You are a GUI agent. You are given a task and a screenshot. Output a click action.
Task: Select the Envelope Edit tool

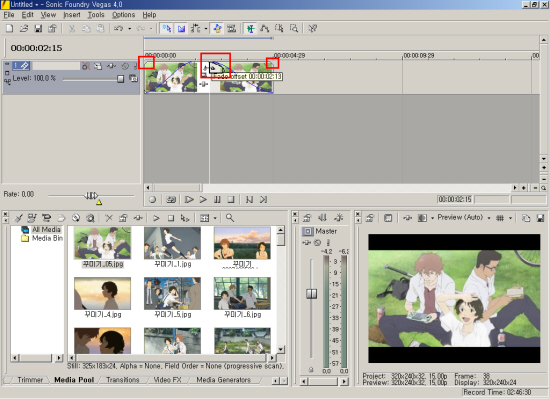tap(264, 28)
